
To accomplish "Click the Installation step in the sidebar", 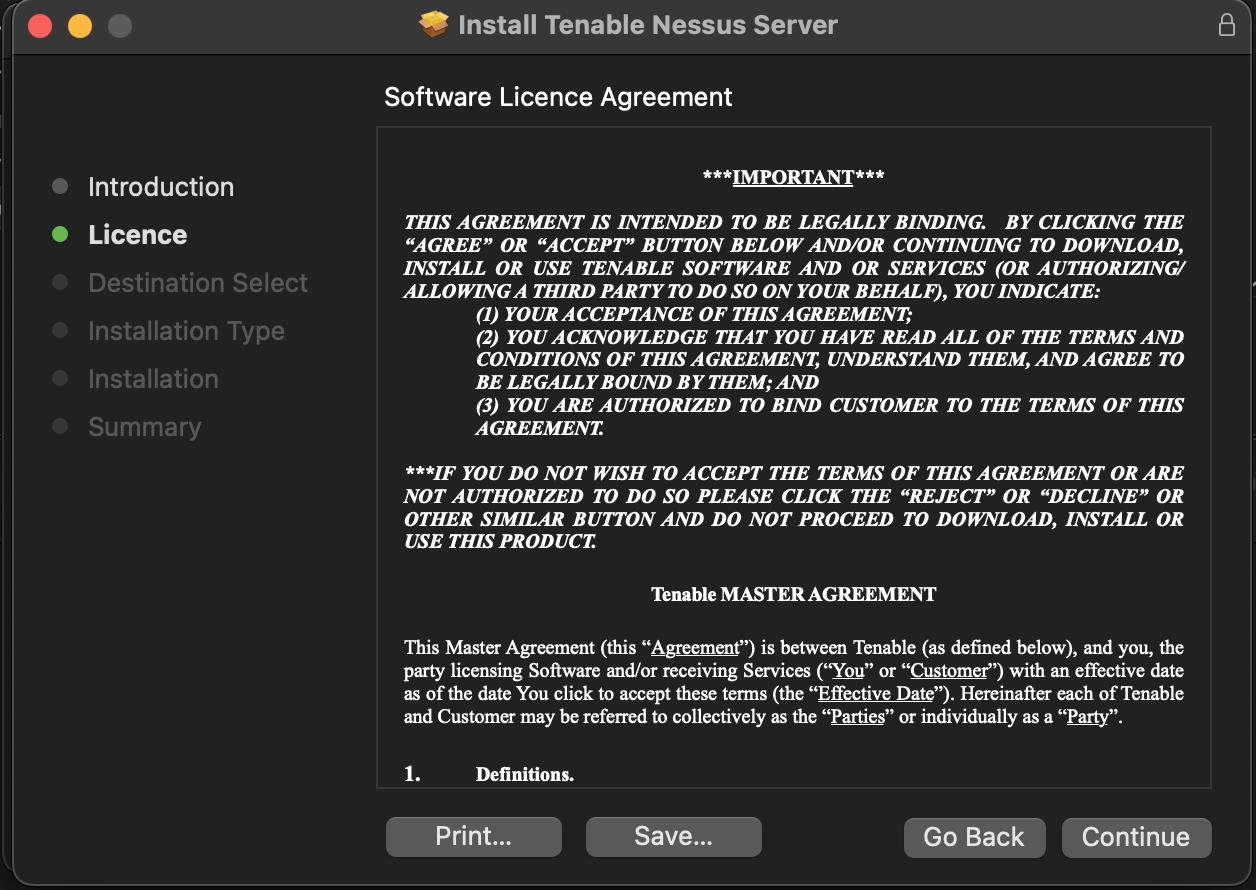I will [153, 379].
